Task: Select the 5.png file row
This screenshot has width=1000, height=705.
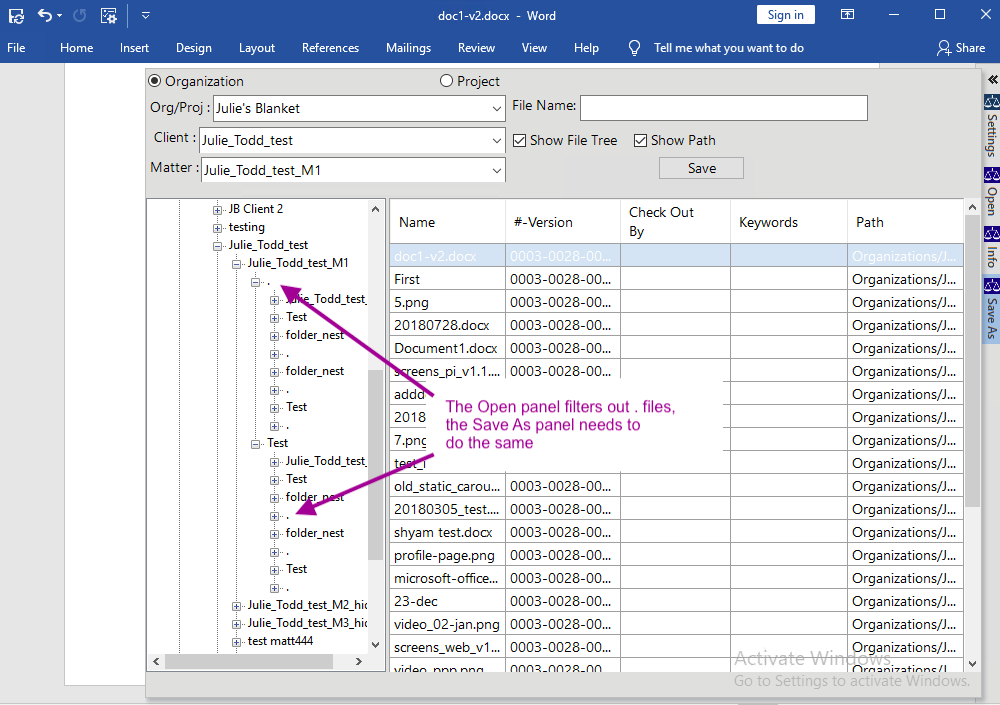Action: coord(677,302)
